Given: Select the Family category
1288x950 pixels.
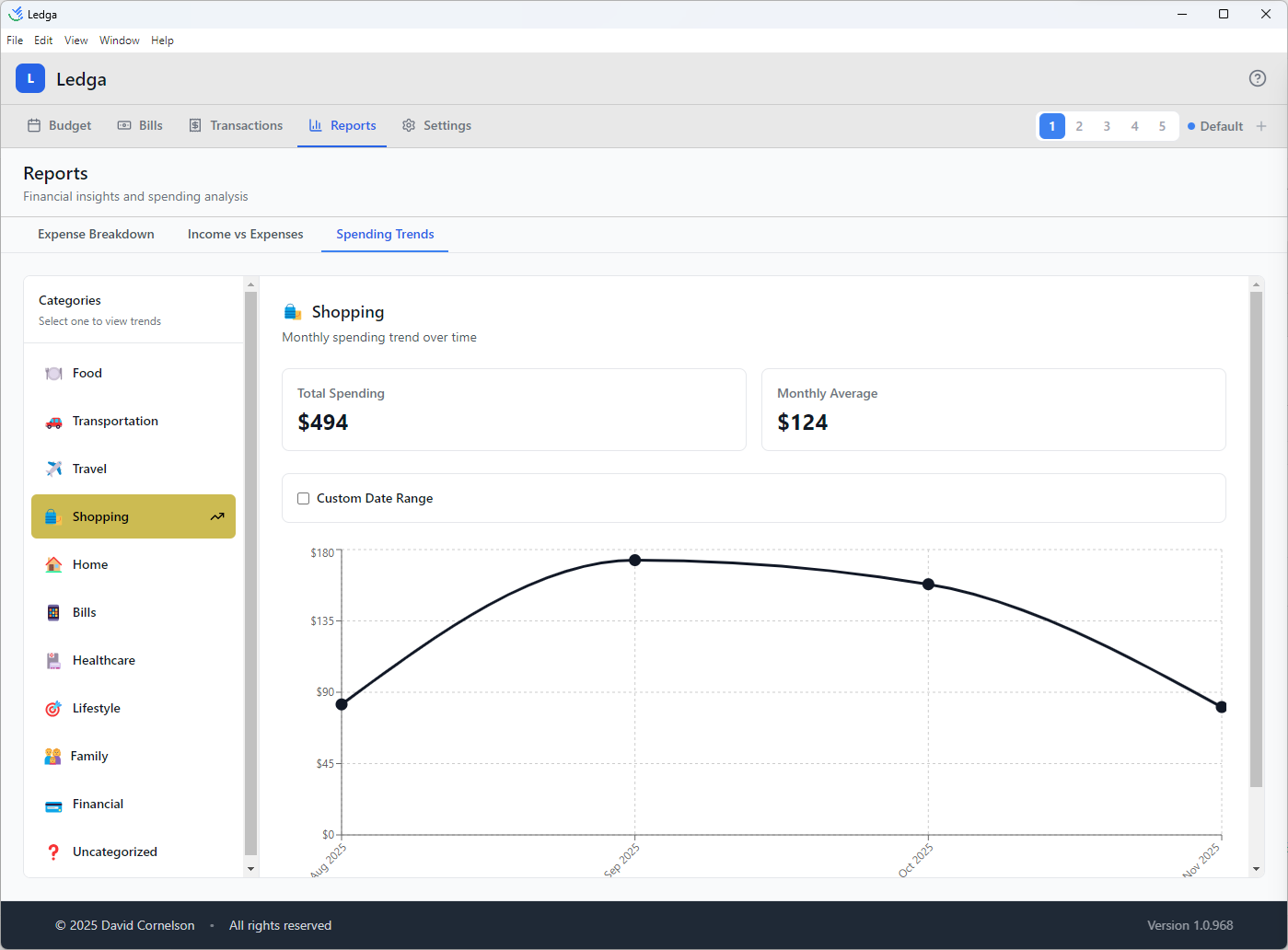Looking at the screenshot, I should tap(133, 756).
